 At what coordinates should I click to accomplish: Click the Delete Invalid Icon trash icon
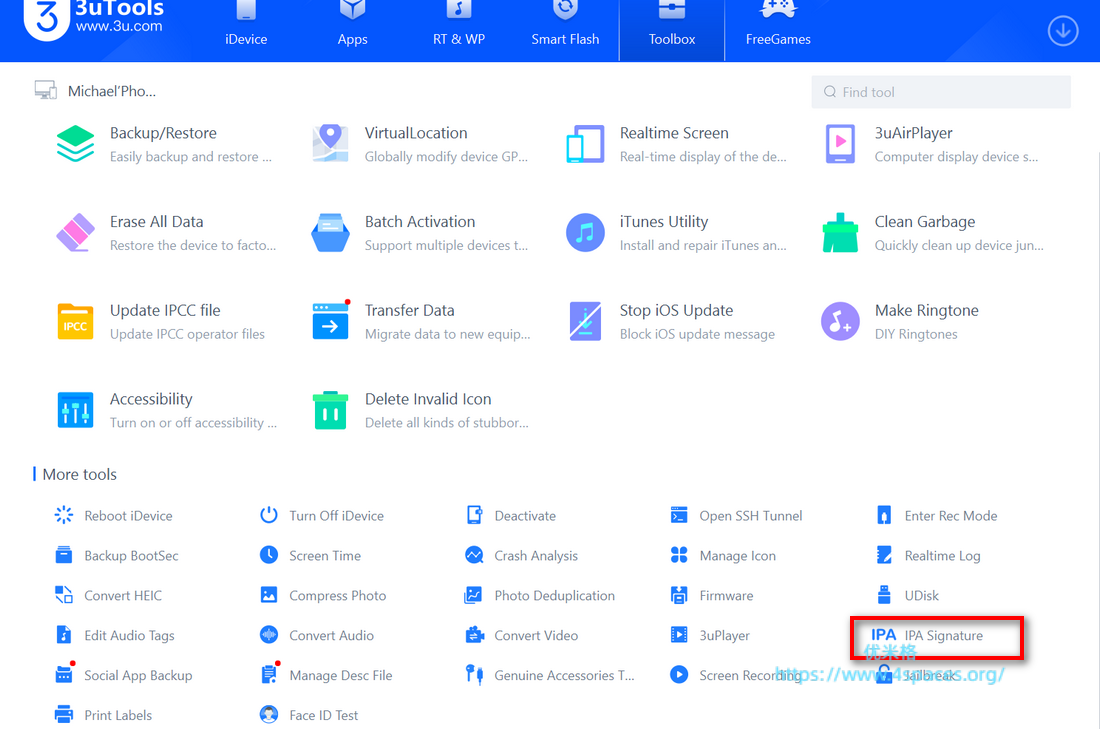click(x=330, y=410)
